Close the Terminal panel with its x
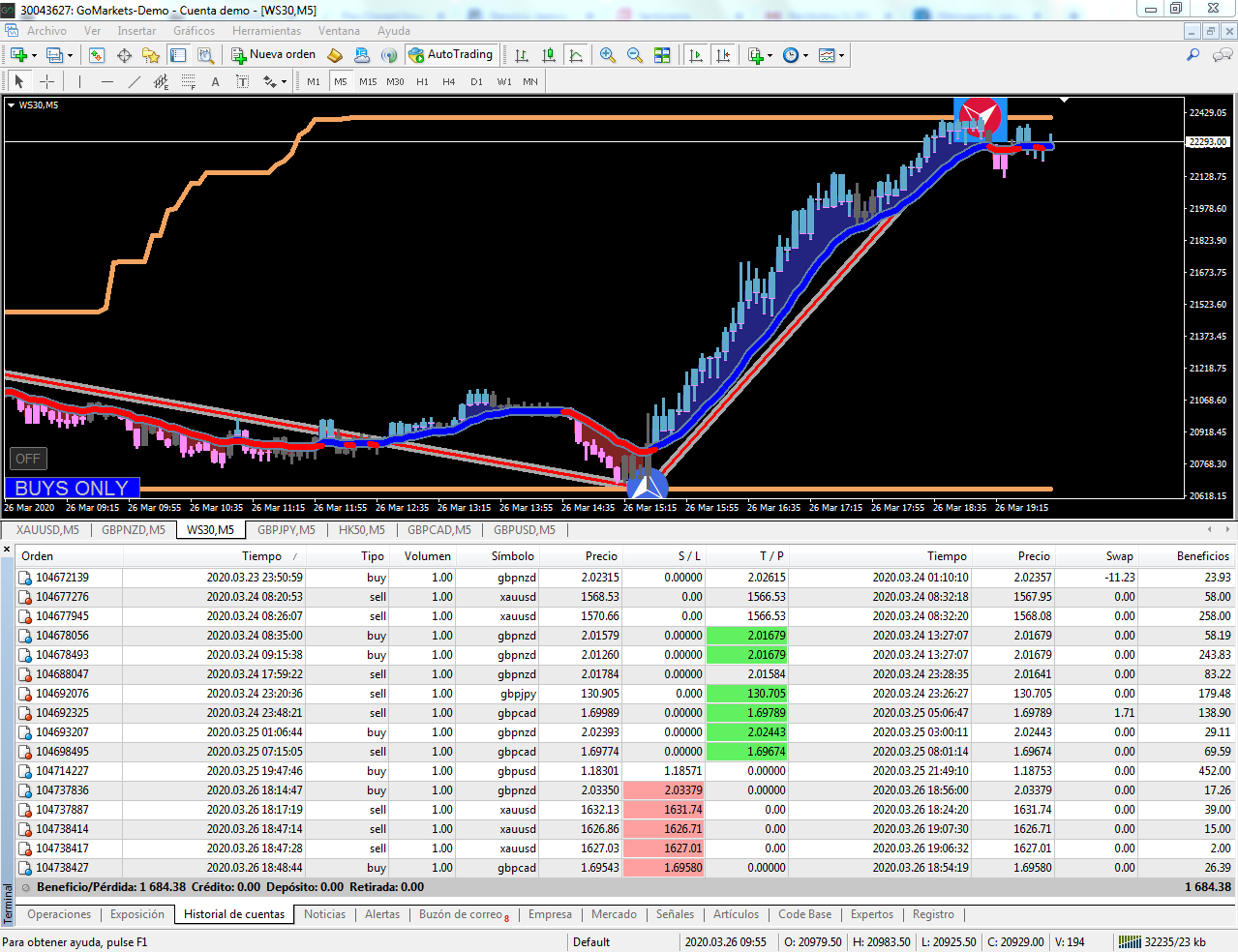 (x=7, y=550)
